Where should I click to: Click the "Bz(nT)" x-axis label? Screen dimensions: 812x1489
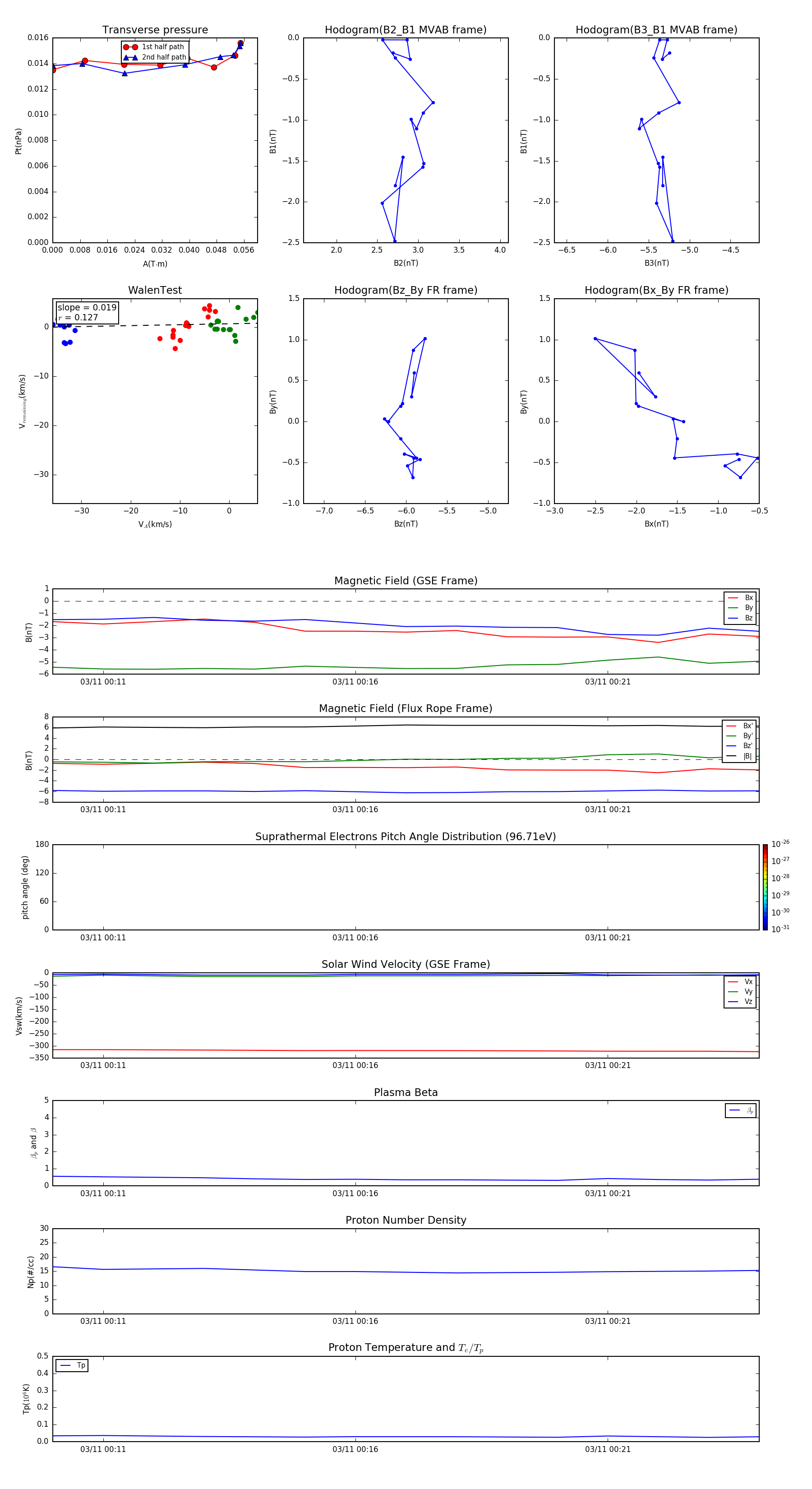click(406, 524)
